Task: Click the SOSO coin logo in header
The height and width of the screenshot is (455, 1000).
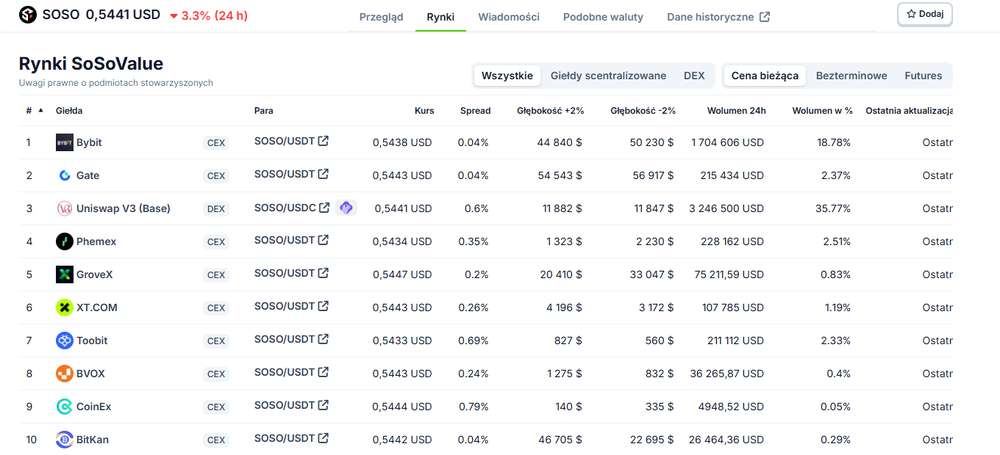Action: click(x=27, y=16)
